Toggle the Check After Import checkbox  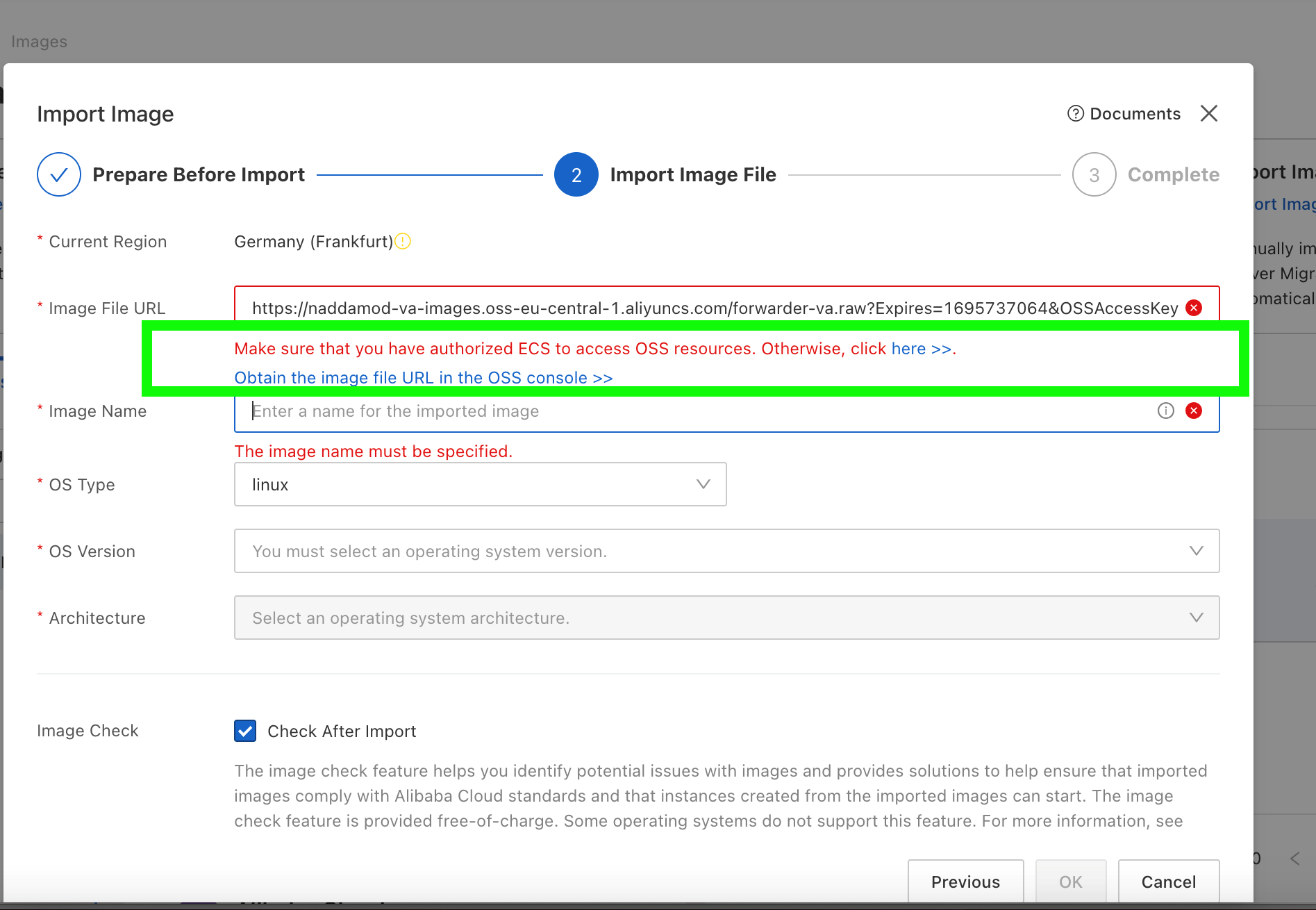click(245, 731)
